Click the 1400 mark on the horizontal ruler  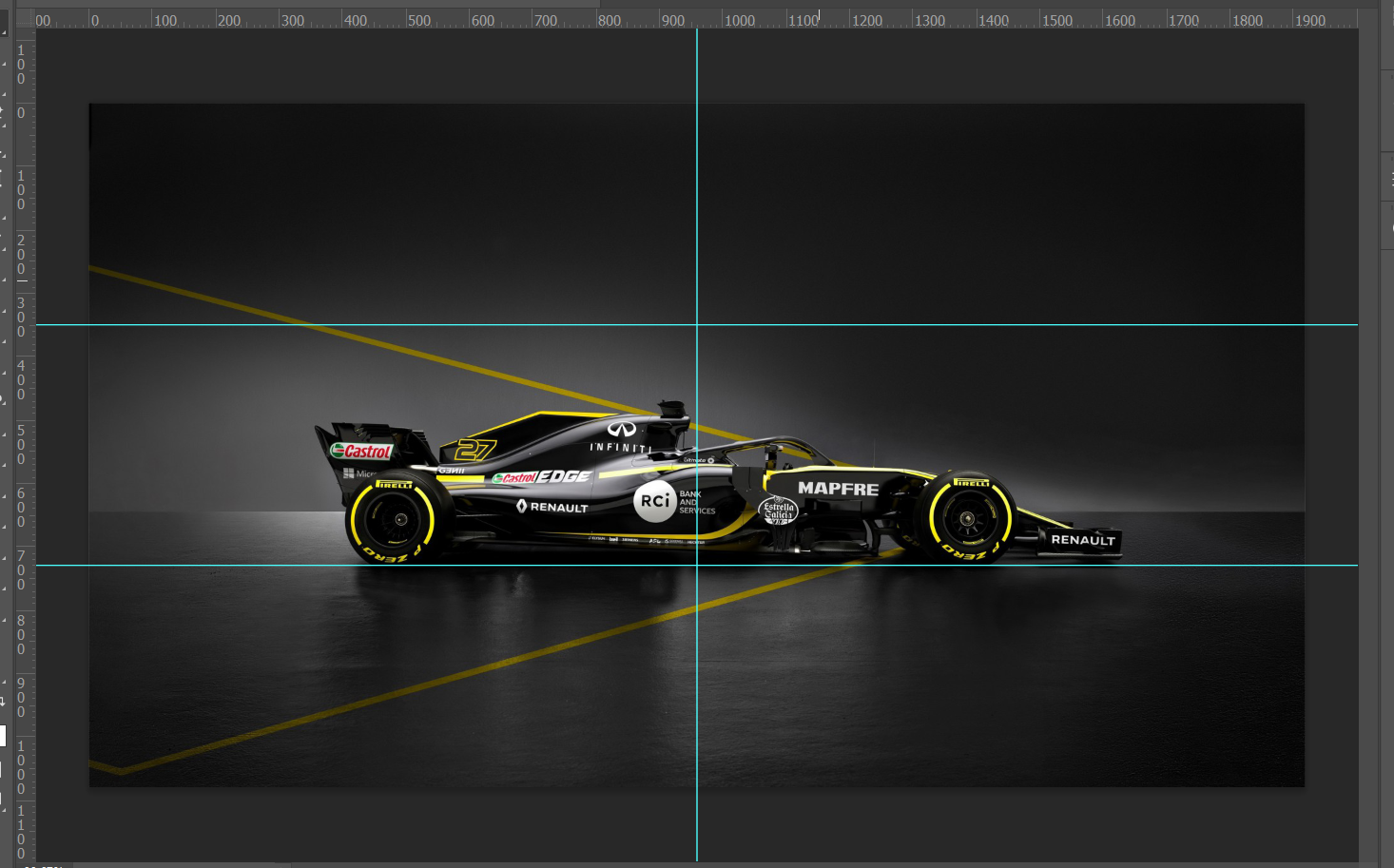coord(994,20)
